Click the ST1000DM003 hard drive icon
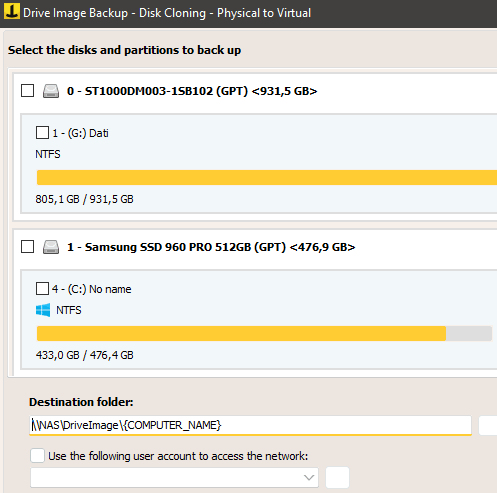Viewport: 497px width, 493px height. (51, 91)
